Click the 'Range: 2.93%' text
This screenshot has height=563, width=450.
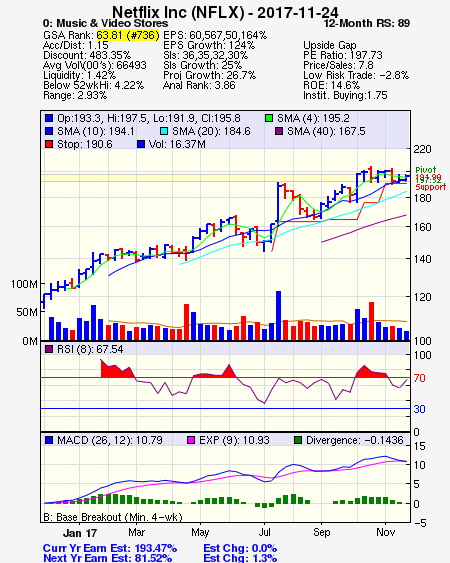[75, 96]
